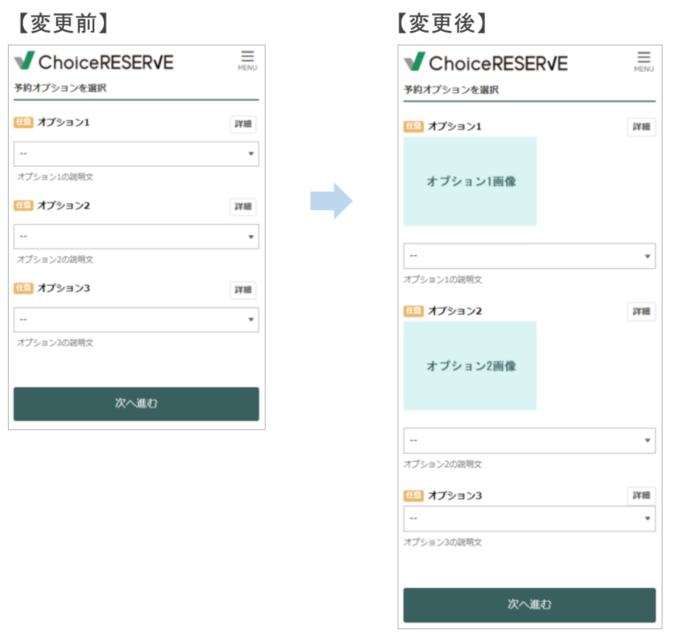Viewport: 673px width, 636px height.
Task: Click 予約オプションを選択 heading in the before screen
Action: click(61, 88)
